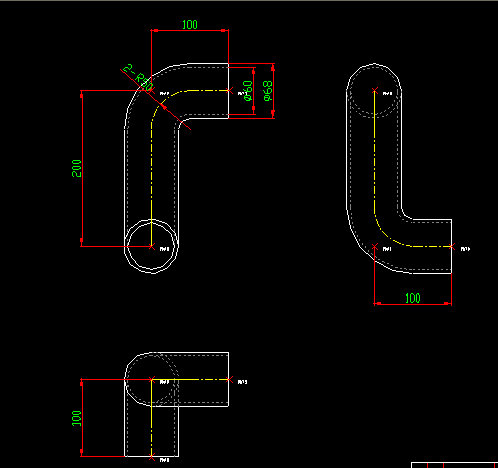Select the horizontal "100" dimension under the right-hand view
Screen dimensions: 498x468
(x=413, y=298)
